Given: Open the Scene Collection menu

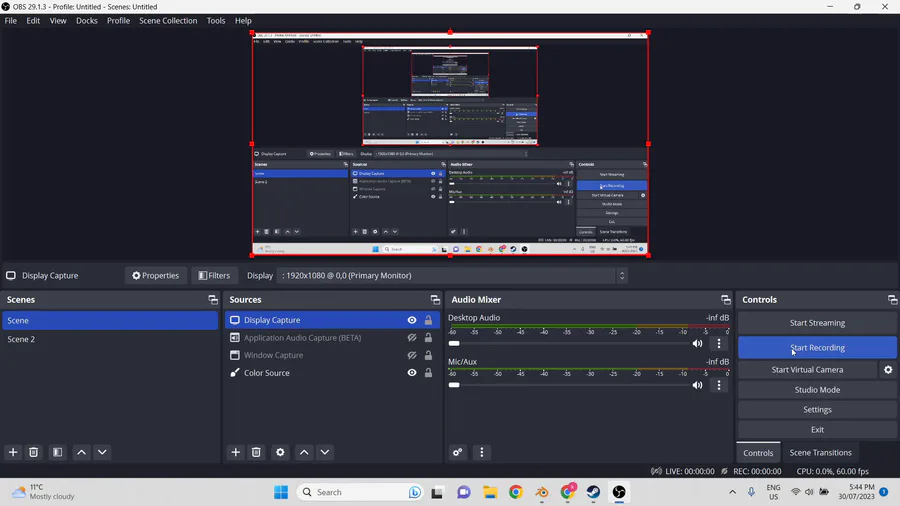Looking at the screenshot, I should click(x=168, y=21).
